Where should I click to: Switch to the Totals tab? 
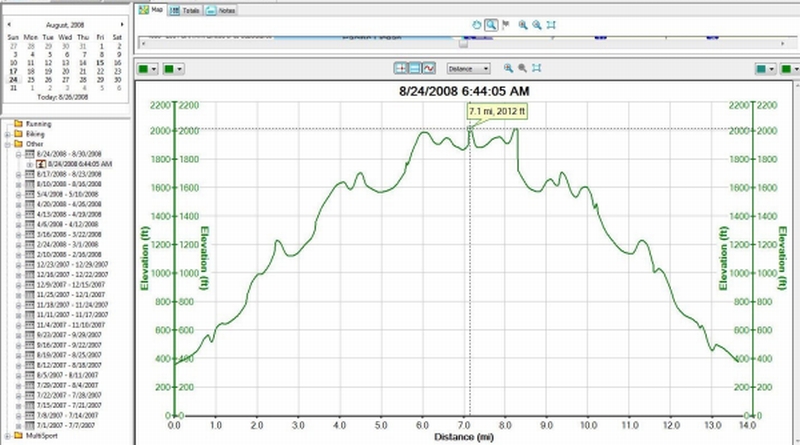[x=182, y=9]
